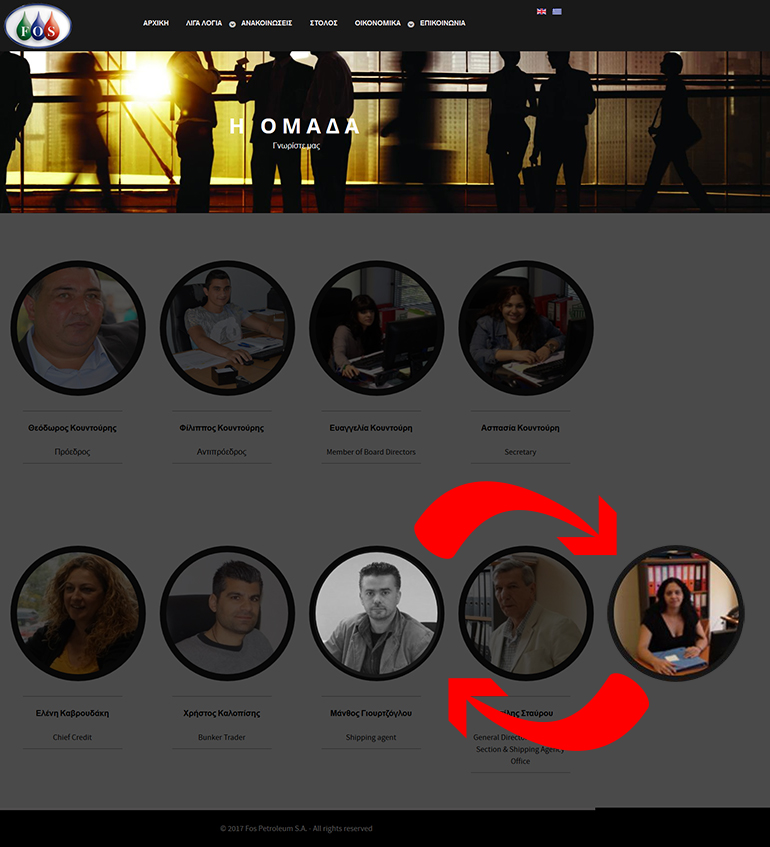Click Φίλιππος Κουντούρης profile photo

[227, 328]
